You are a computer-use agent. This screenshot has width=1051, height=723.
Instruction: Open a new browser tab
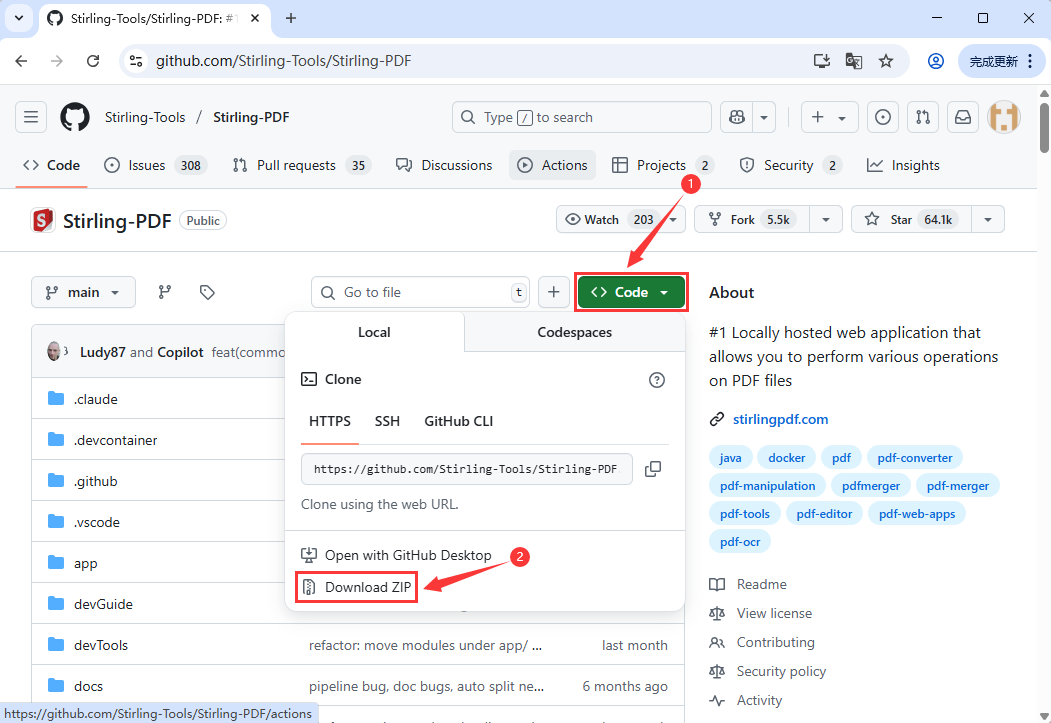click(x=291, y=18)
